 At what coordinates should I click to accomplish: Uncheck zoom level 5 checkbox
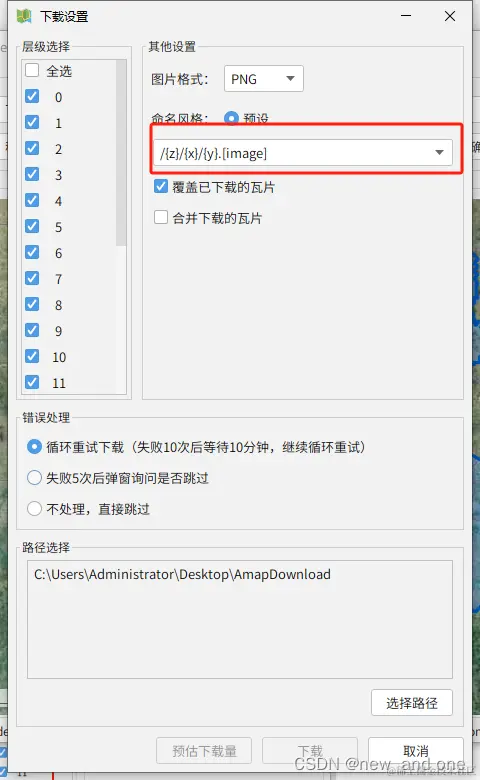coord(32,226)
